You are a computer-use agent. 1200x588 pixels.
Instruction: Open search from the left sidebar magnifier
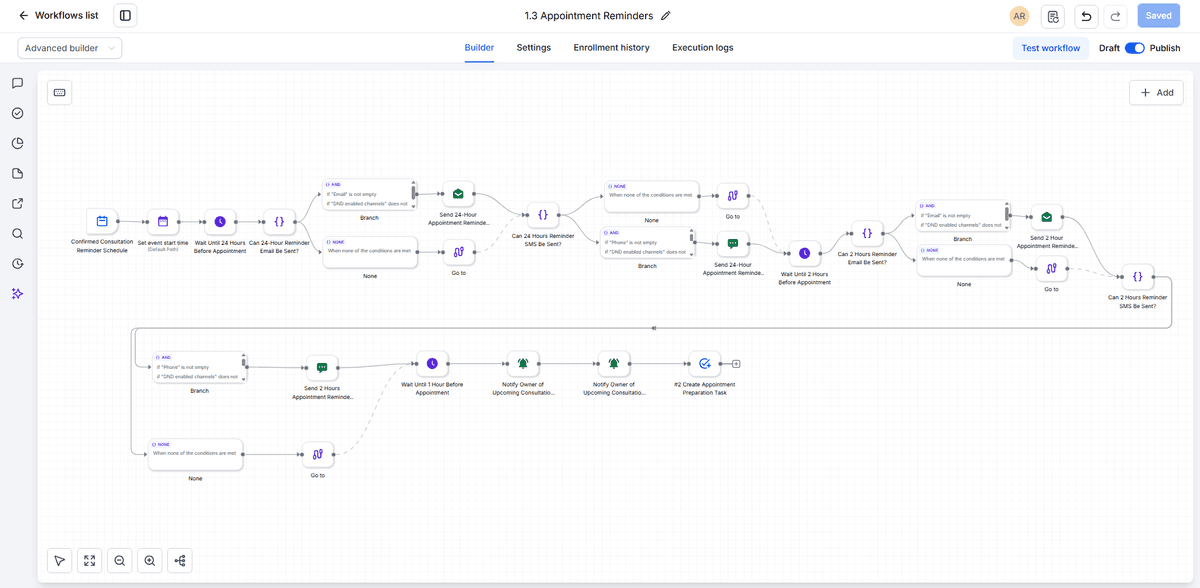tap(17, 234)
